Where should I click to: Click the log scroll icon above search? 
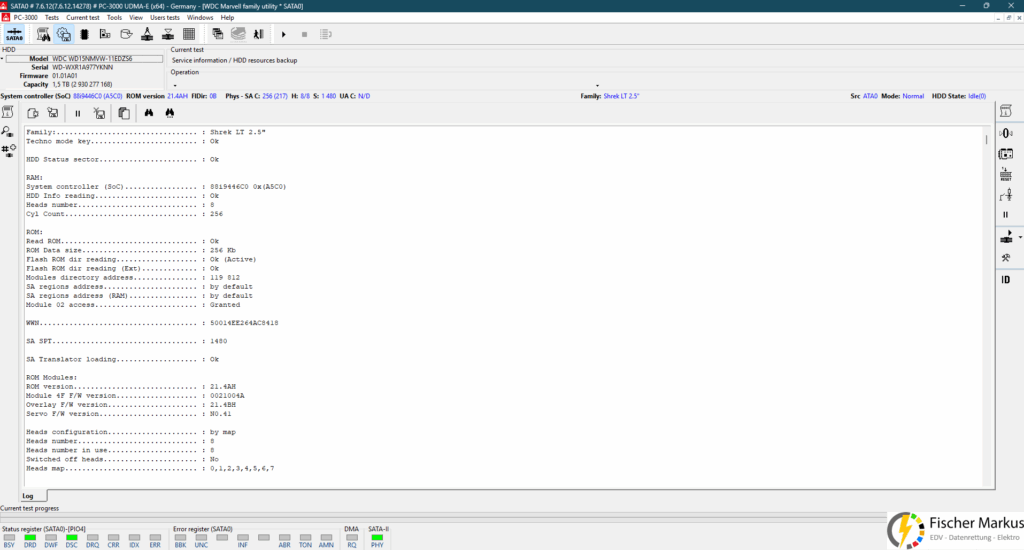[x=8, y=112]
